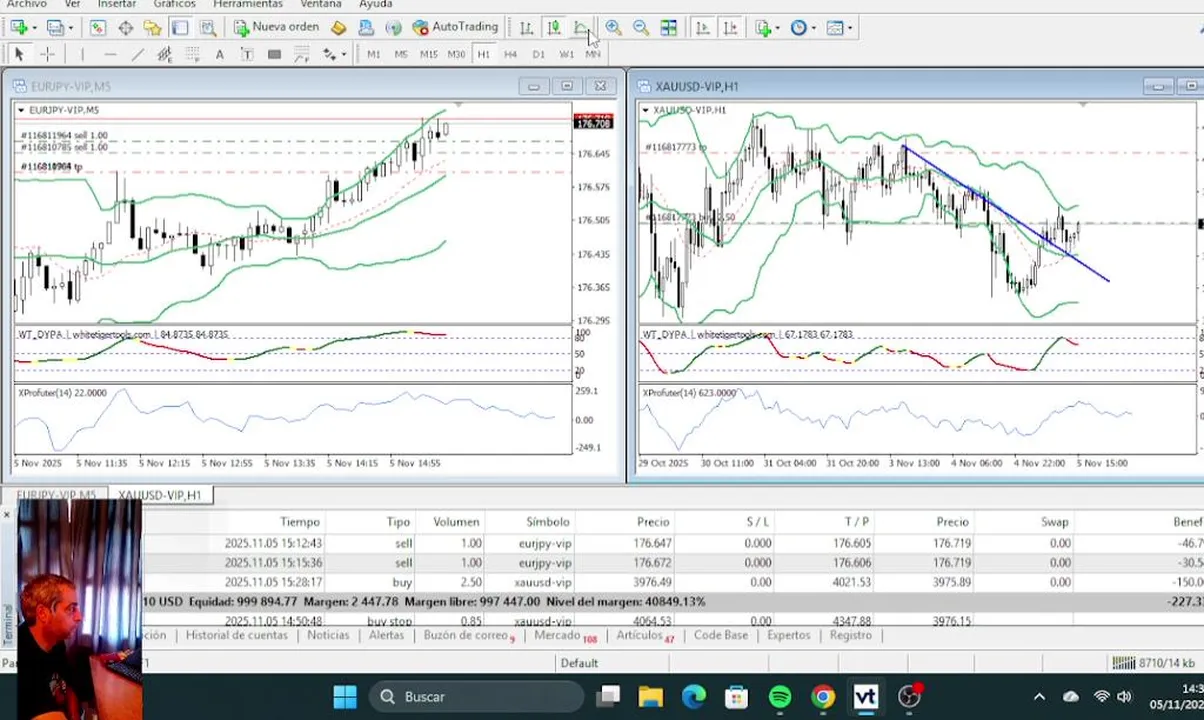Viewport: 1204px width, 720px height.
Task: Select the Vertical Line tool
Action: [82, 54]
